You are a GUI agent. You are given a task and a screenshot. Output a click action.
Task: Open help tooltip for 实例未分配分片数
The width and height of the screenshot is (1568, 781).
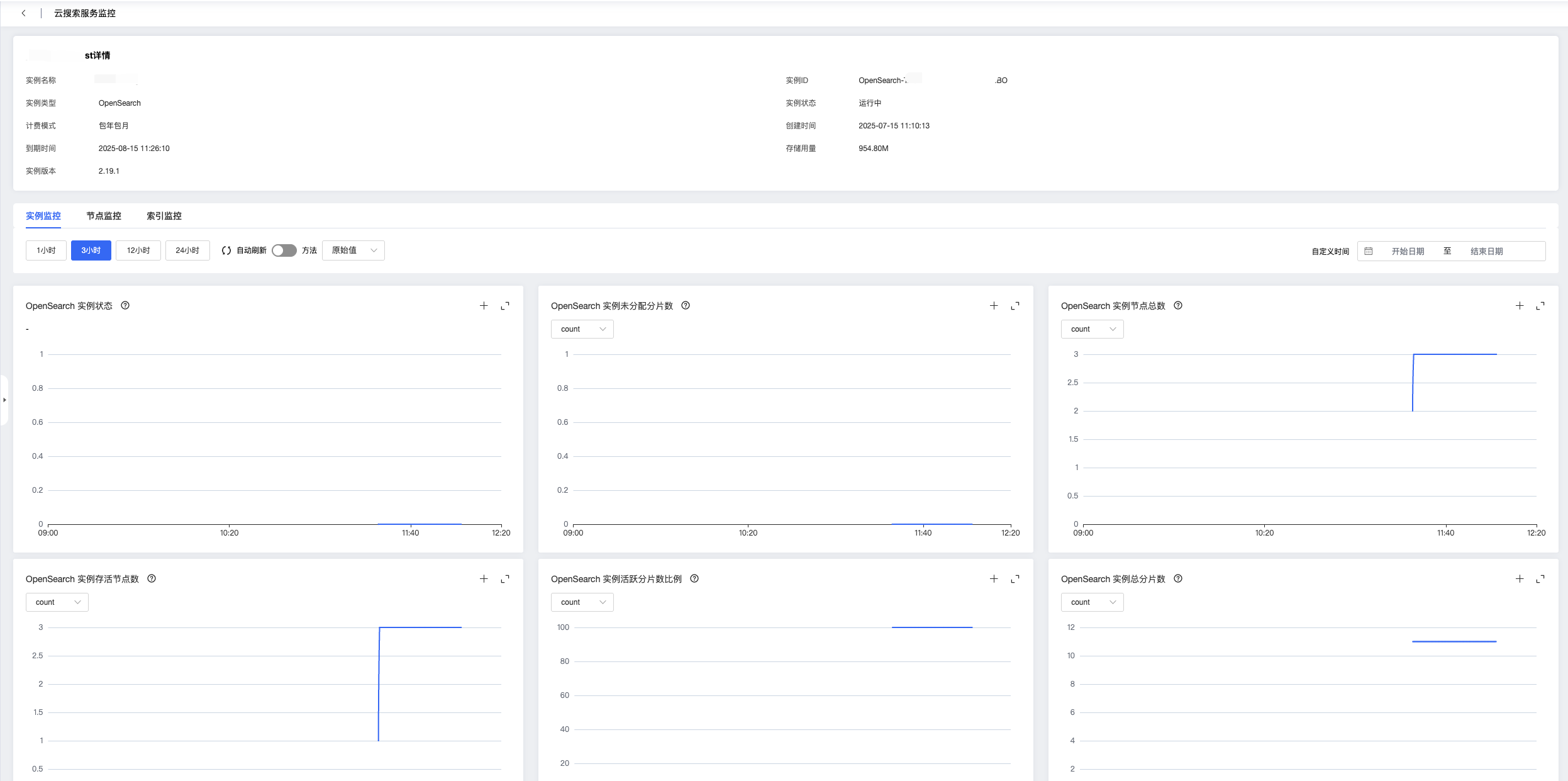tap(686, 306)
